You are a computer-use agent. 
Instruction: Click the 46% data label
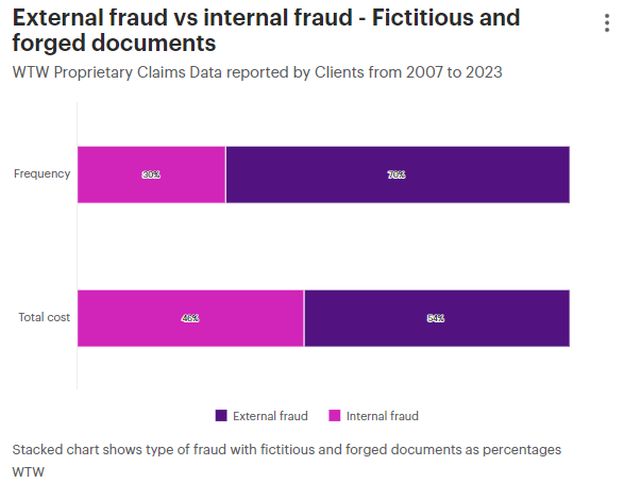tap(190, 318)
